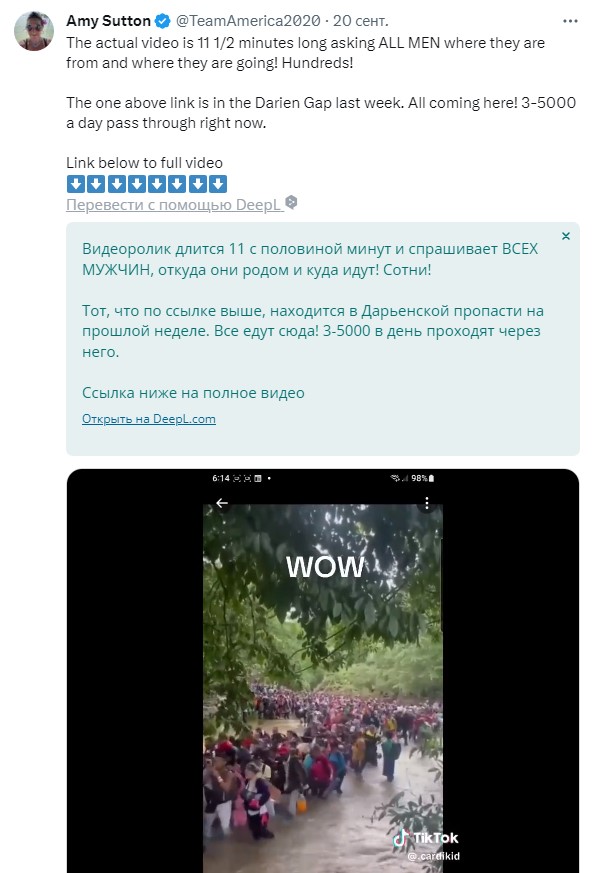The height and width of the screenshot is (873, 595).
Task: Click the TikTok logo watermark
Action: 426,837
